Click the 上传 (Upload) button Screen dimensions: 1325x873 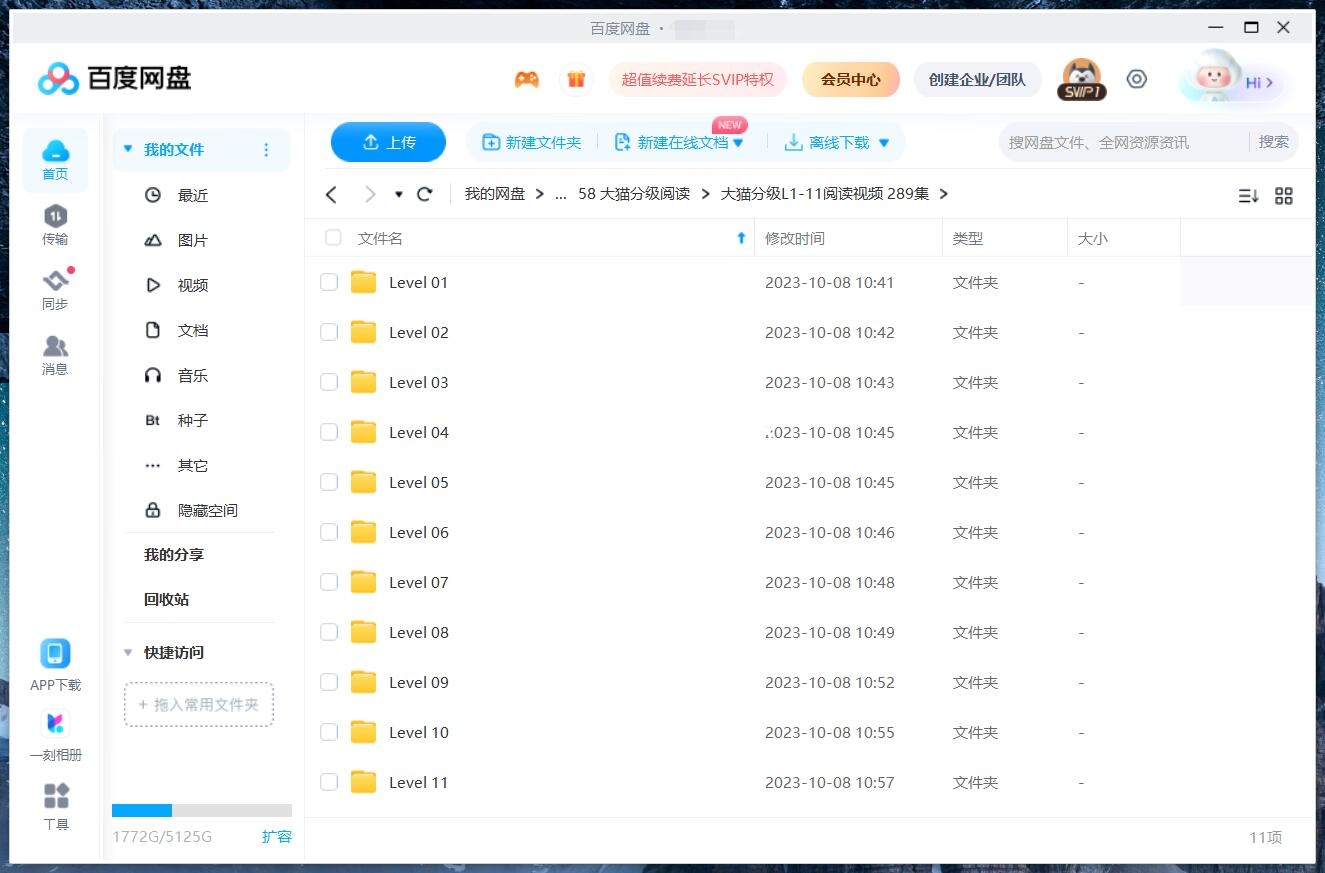pyautogui.click(x=388, y=142)
